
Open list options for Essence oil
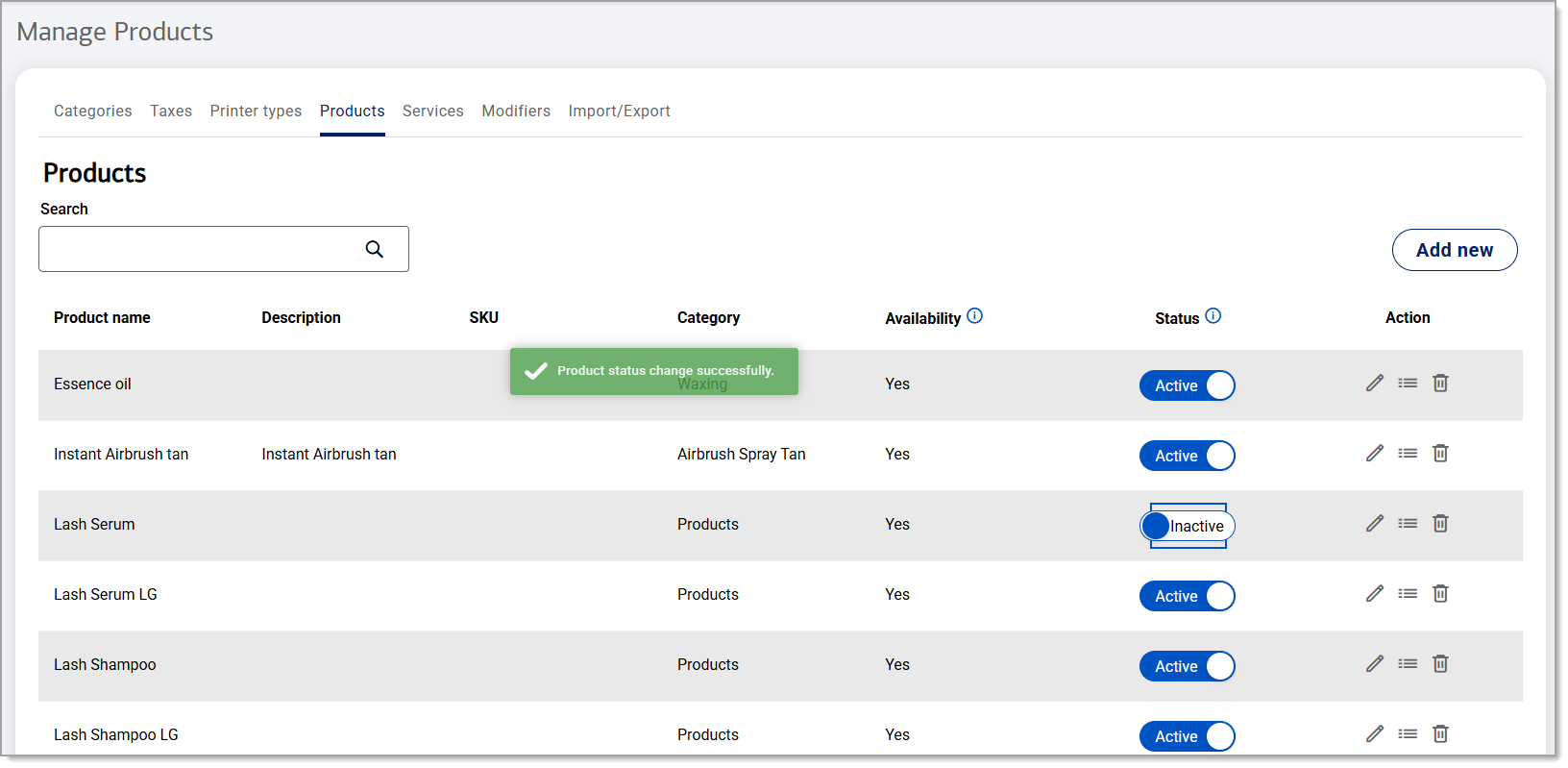pos(1408,383)
